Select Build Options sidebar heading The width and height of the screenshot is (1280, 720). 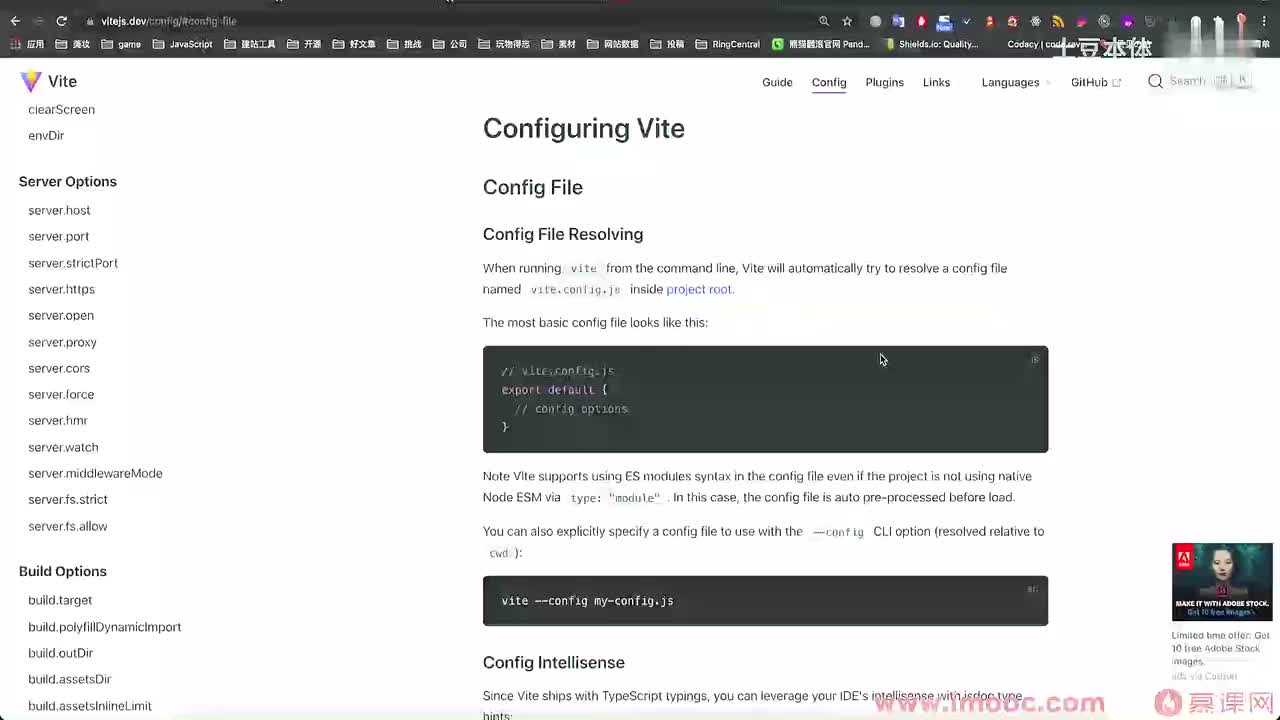[63, 571]
